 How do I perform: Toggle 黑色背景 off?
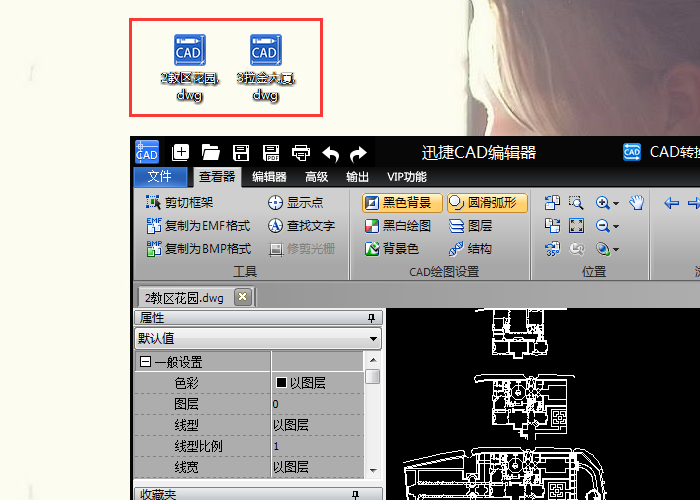click(402, 203)
